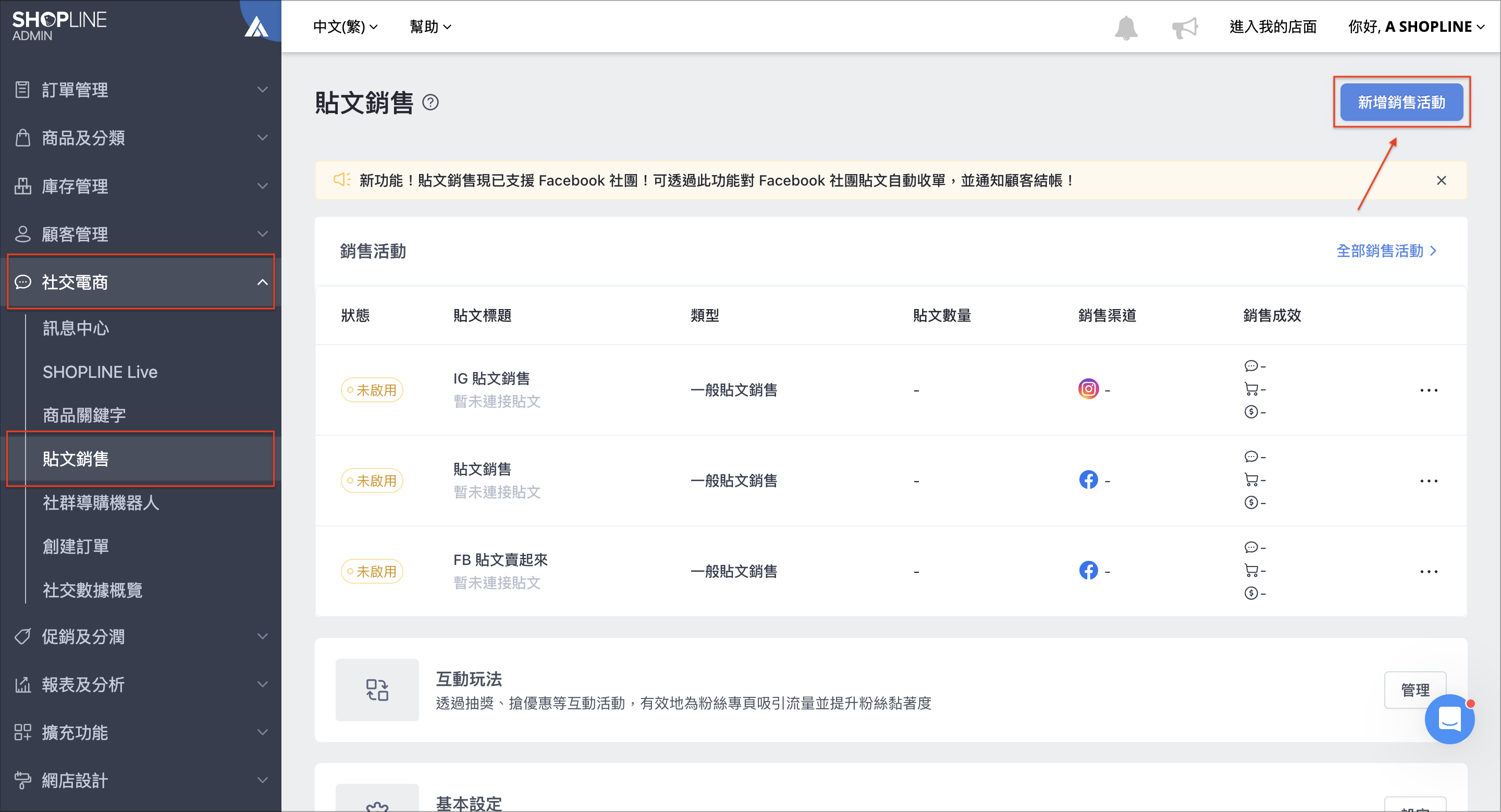Click the 促銷及分潤 tag icon
The width and height of the screenshot is (1501, 812).
22,637
